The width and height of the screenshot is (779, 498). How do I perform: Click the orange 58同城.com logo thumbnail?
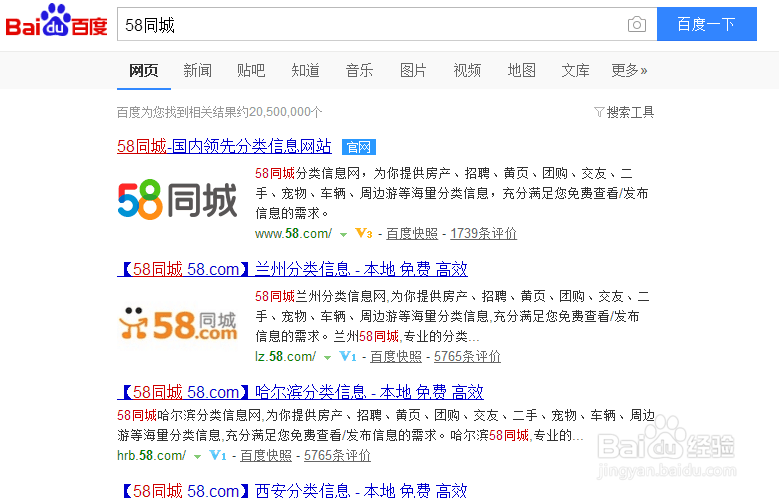coord(178,324)
